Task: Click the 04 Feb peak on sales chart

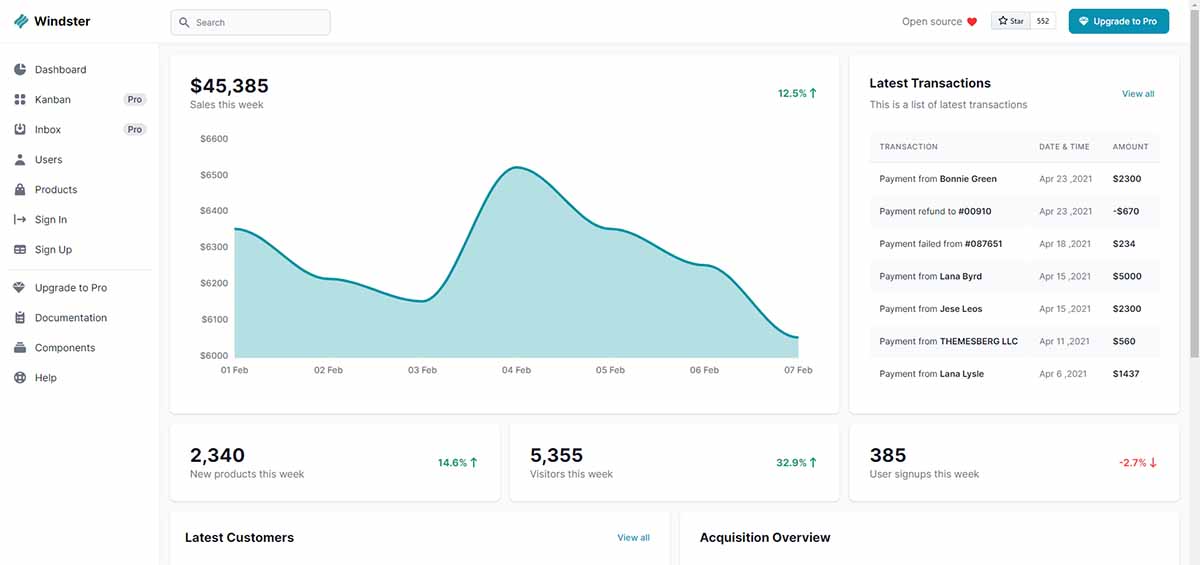Action: click(515, 168)
